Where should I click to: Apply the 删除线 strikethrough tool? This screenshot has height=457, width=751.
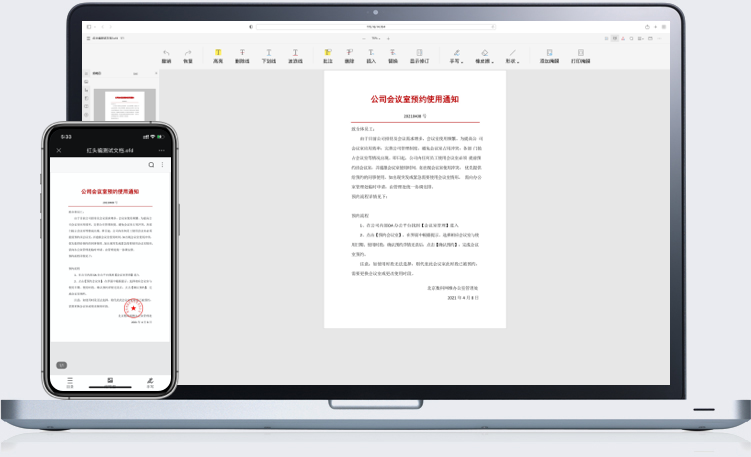[242, 54]
